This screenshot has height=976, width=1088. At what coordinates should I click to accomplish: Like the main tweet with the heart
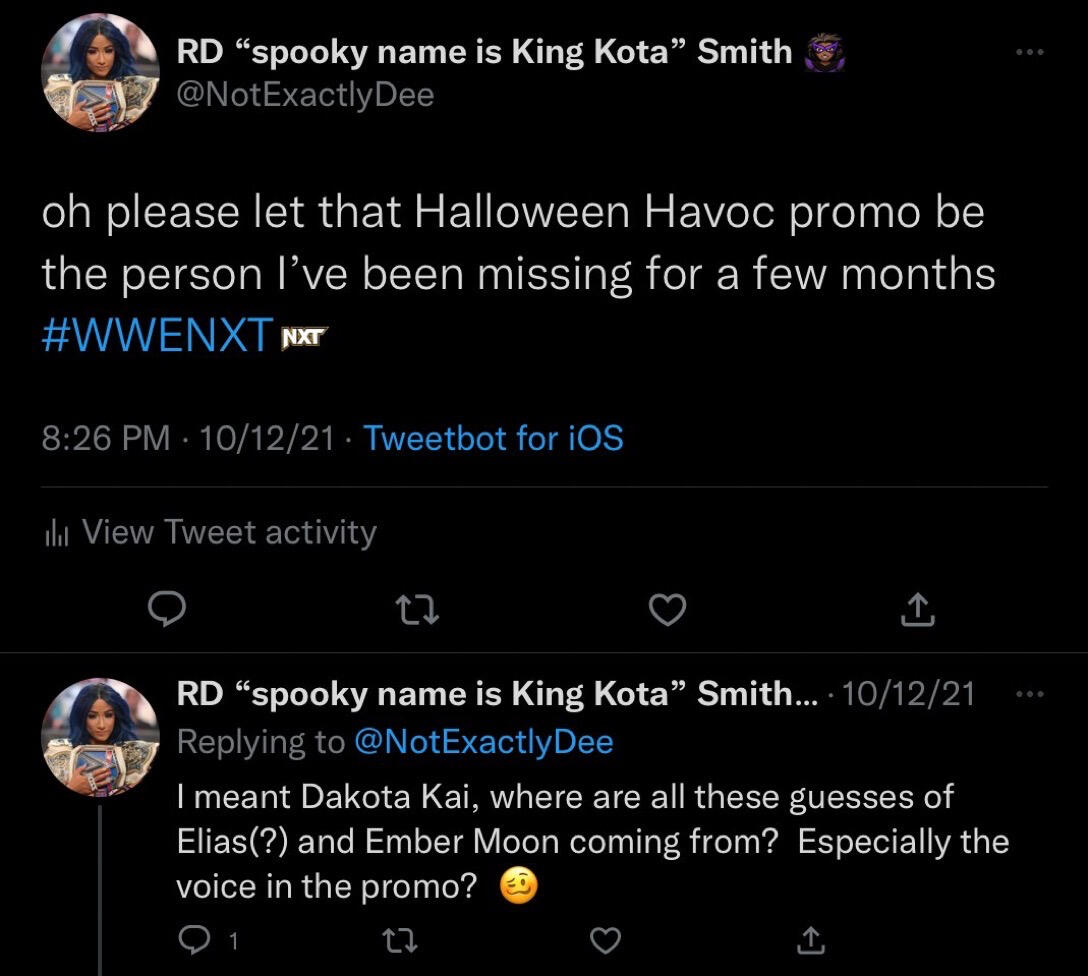click(667, 610)
